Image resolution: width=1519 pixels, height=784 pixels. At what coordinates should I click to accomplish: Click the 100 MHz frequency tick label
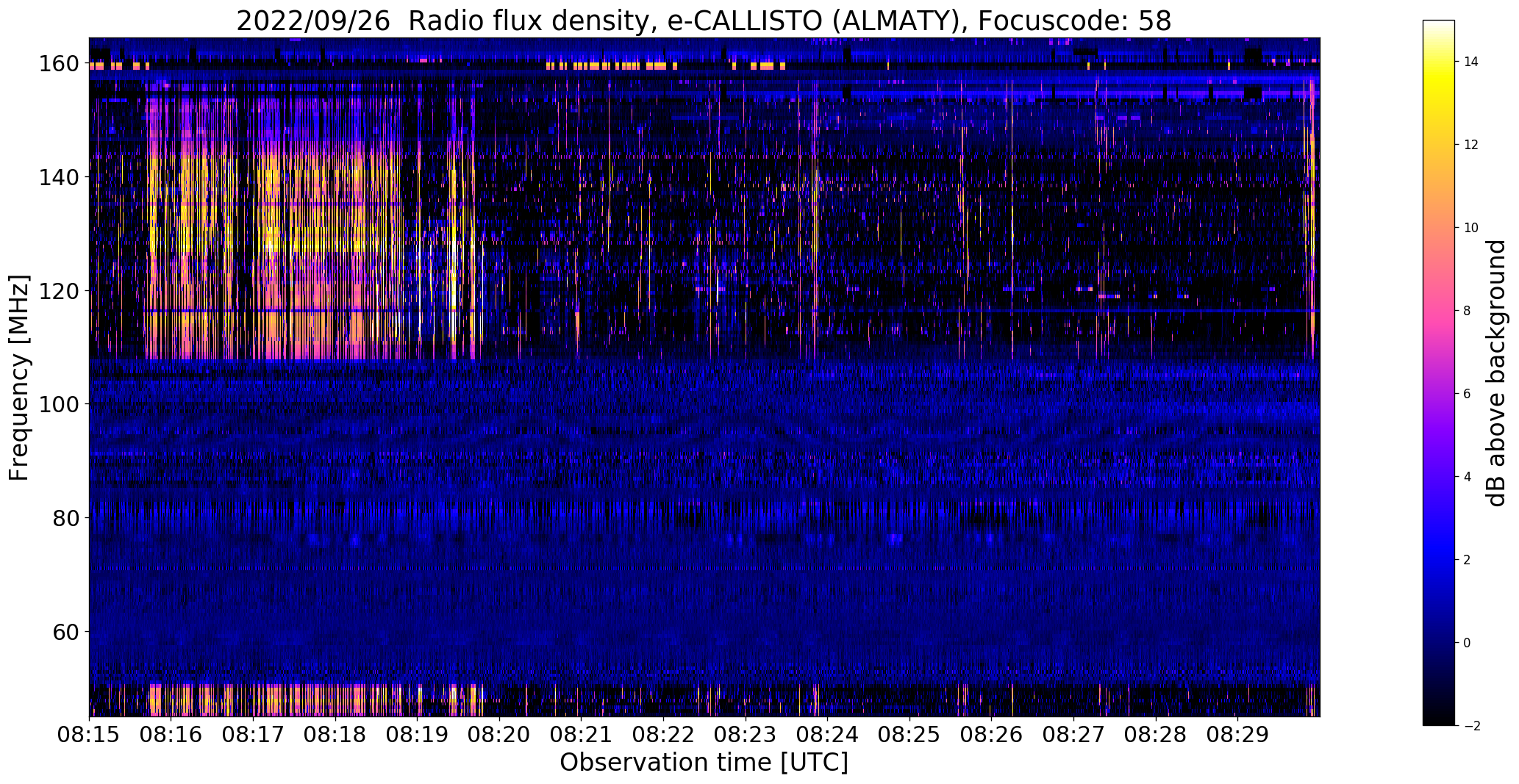pos(61,404)
